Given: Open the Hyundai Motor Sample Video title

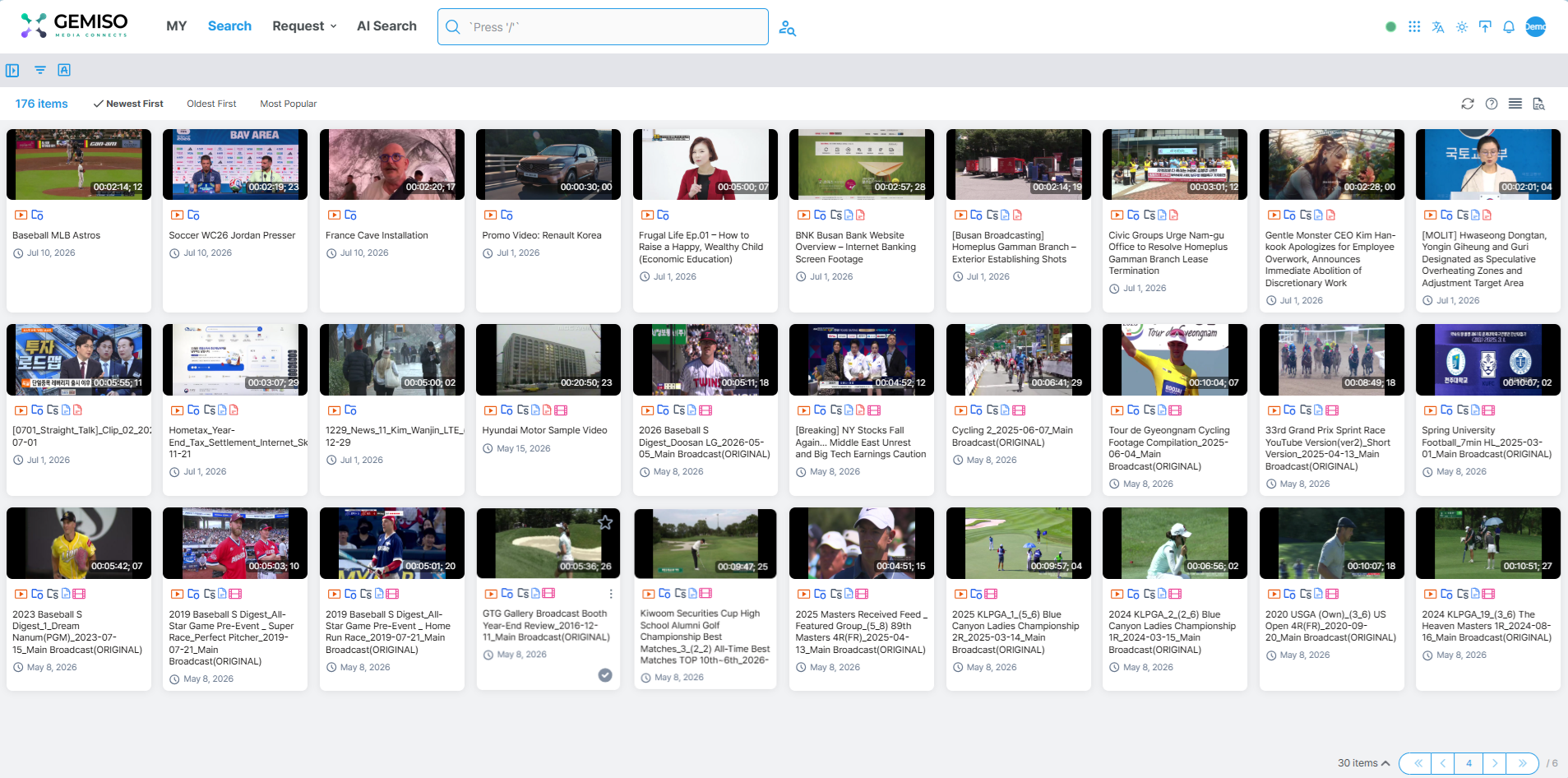Looking at the screenshot, I should pos(544,430).
